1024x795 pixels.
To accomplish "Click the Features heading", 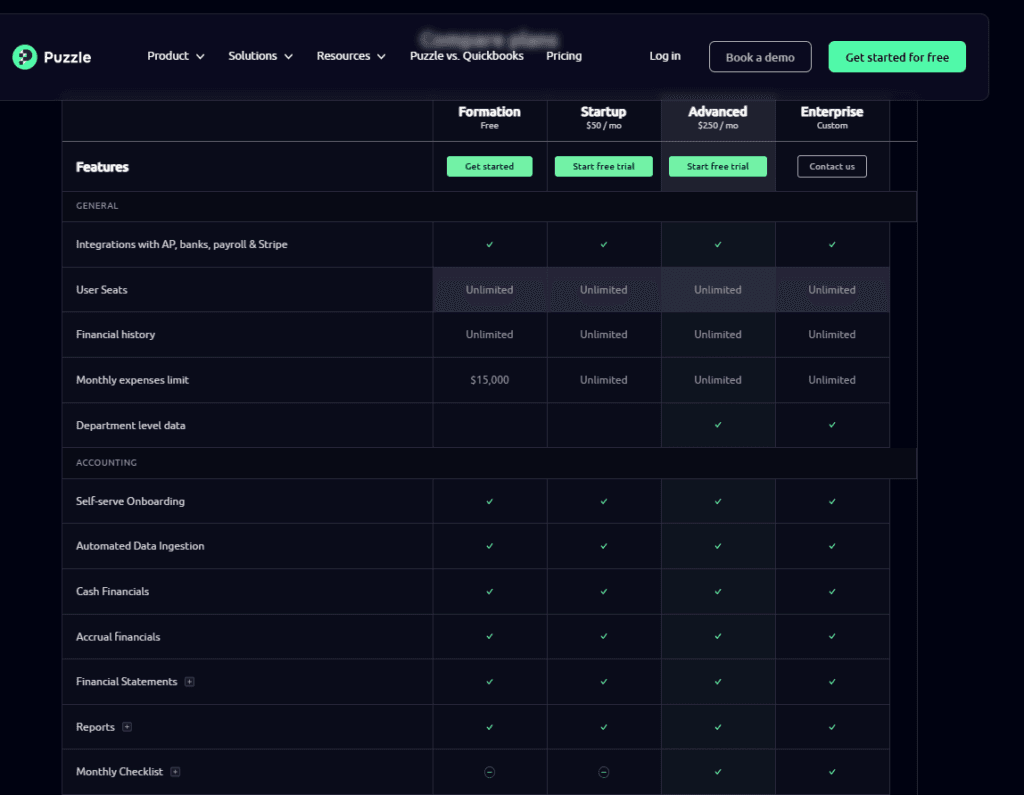I will (102, 167).
